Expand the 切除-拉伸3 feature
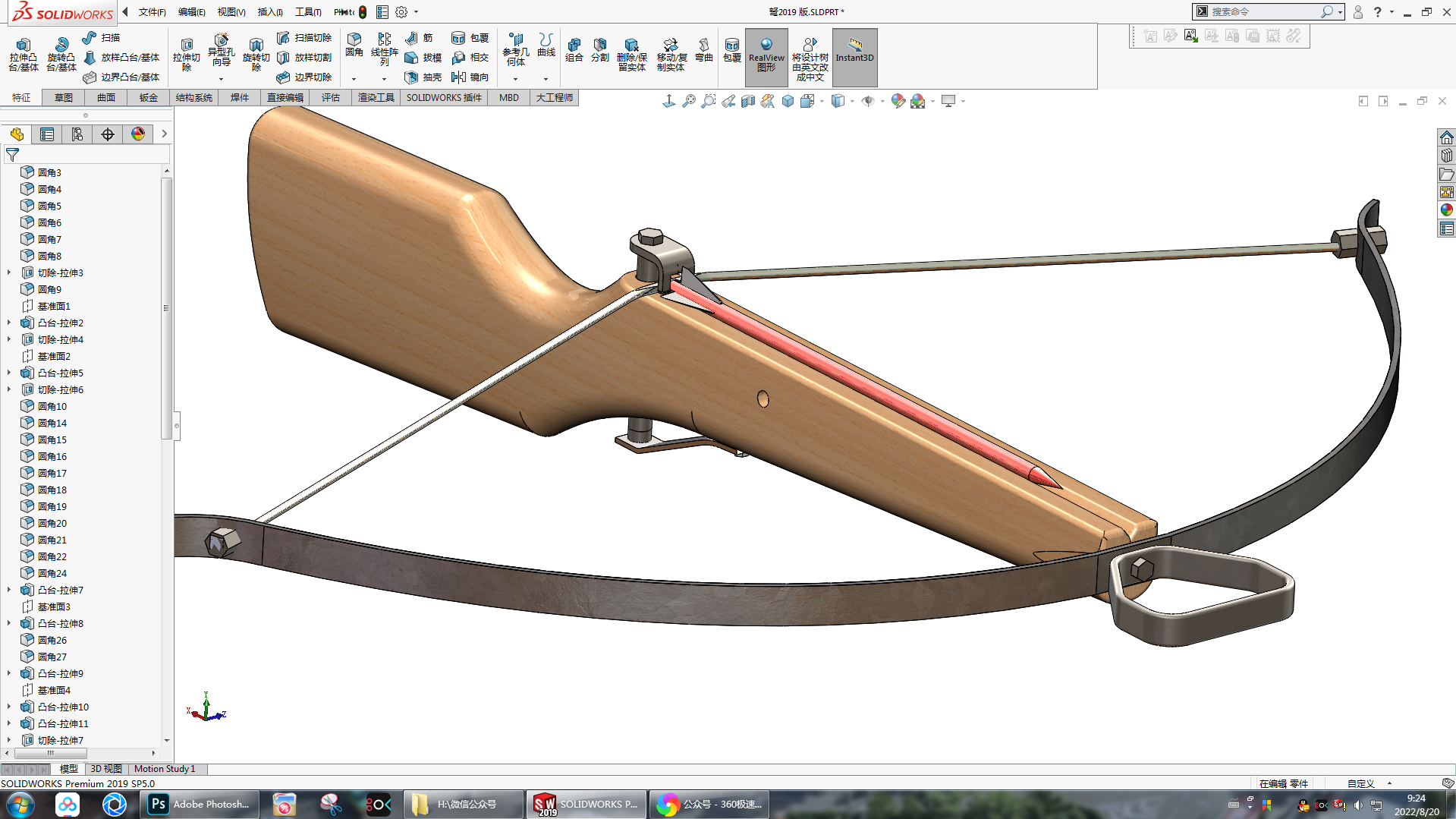The height and width of the screenshot is (819, 1456). [x=9, y=272]
